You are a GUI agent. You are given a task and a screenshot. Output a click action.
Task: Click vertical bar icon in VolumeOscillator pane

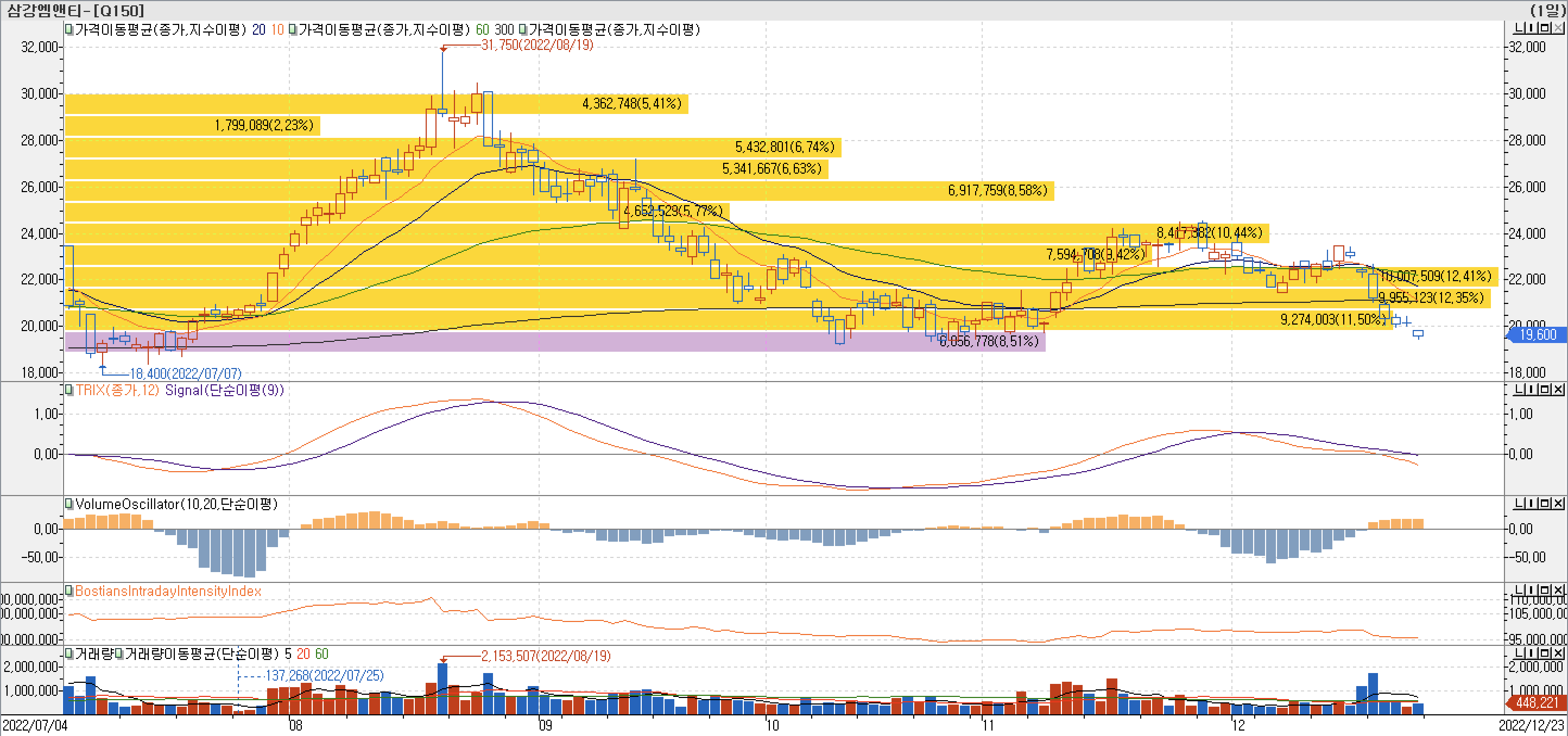click(x=1532, y=503)
